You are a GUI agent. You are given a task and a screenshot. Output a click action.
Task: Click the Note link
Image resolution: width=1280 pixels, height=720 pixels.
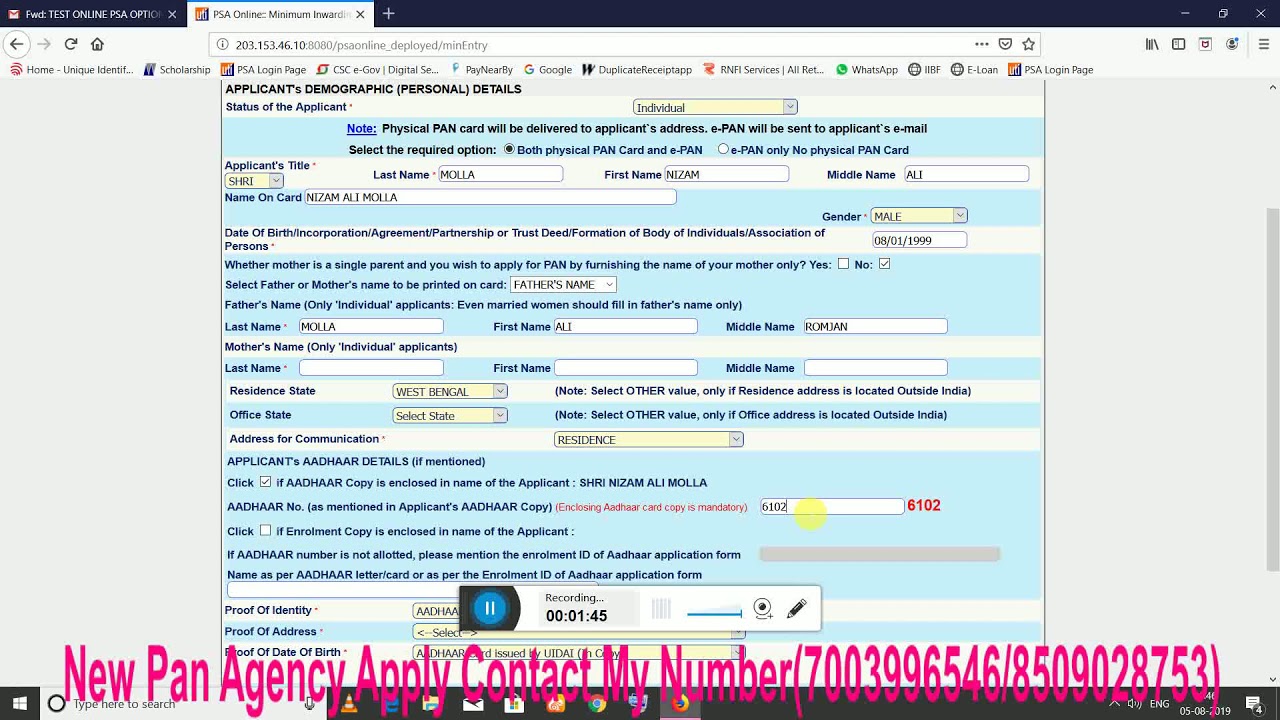click(x=361, y=128)
